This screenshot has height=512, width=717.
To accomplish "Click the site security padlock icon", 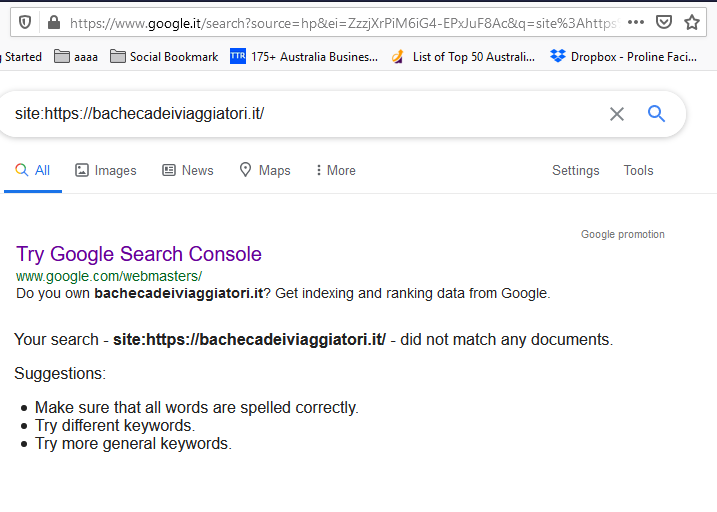I will tap(54, 22).
